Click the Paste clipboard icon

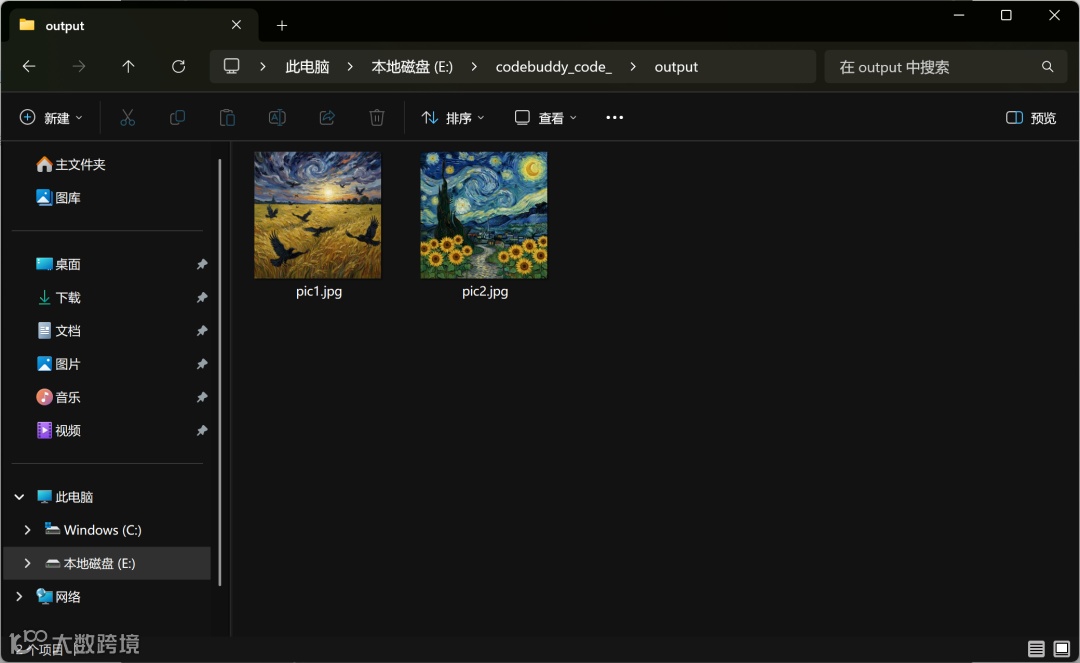pyautogui.click(x=227, y=118)
